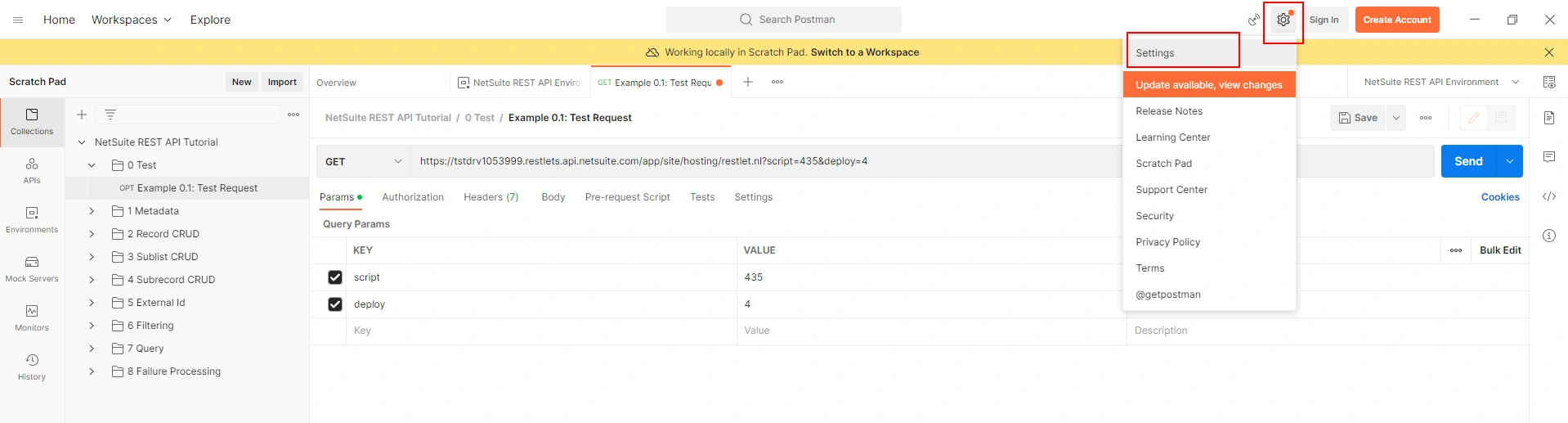The height and width of the screenshot is (423, 1568).
Task: Click the New button
Action: (241, 82)
